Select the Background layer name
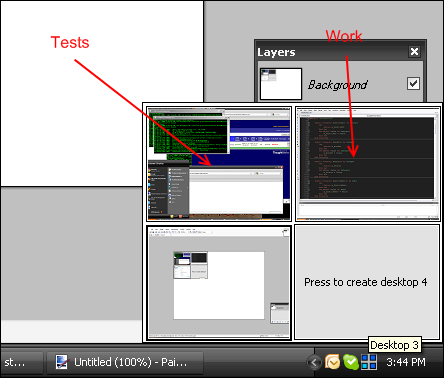The width and height of the screenshot is (444, 378). coord(337,85)
